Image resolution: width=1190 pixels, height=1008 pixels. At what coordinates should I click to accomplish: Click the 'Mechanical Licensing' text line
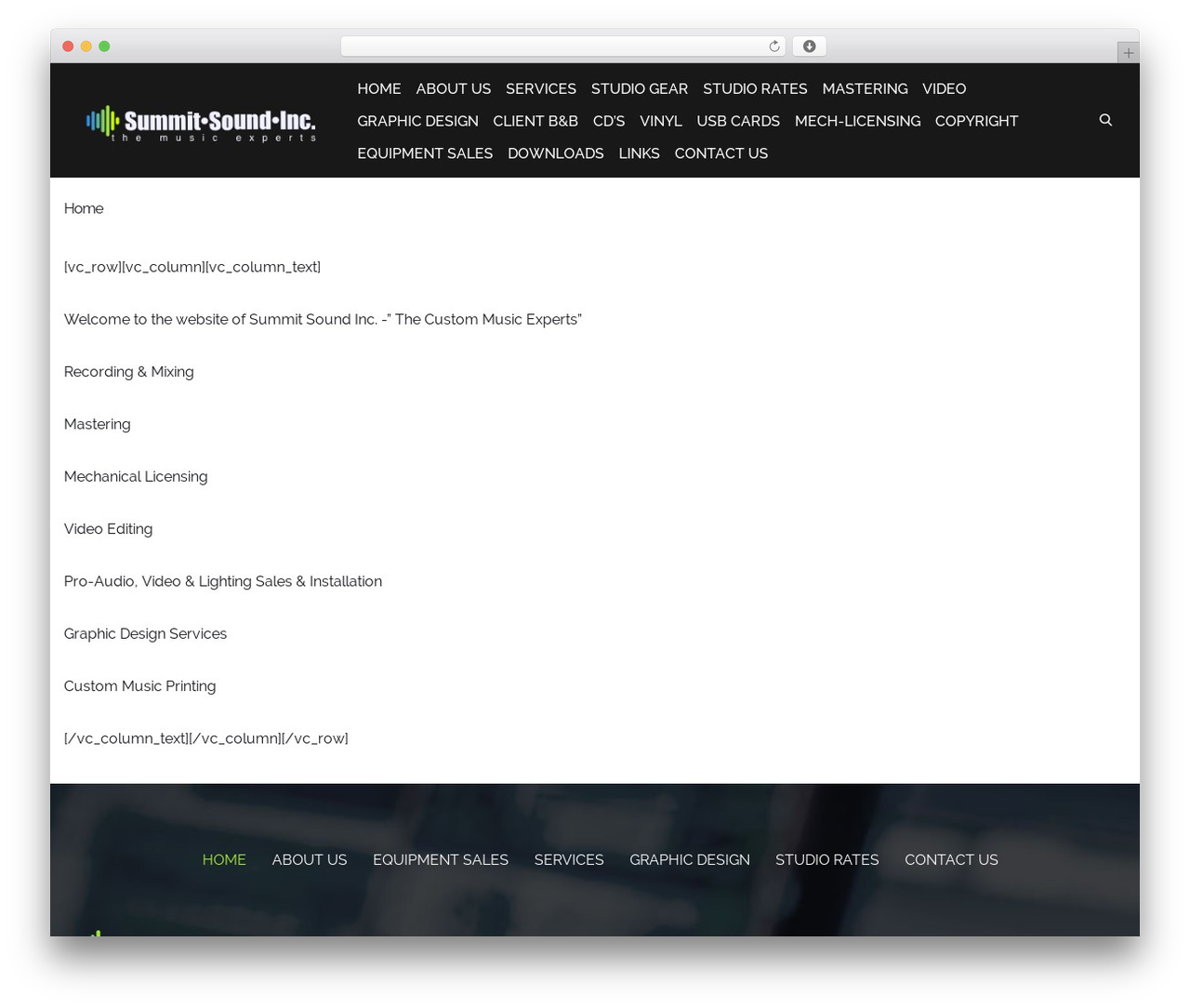136,476
